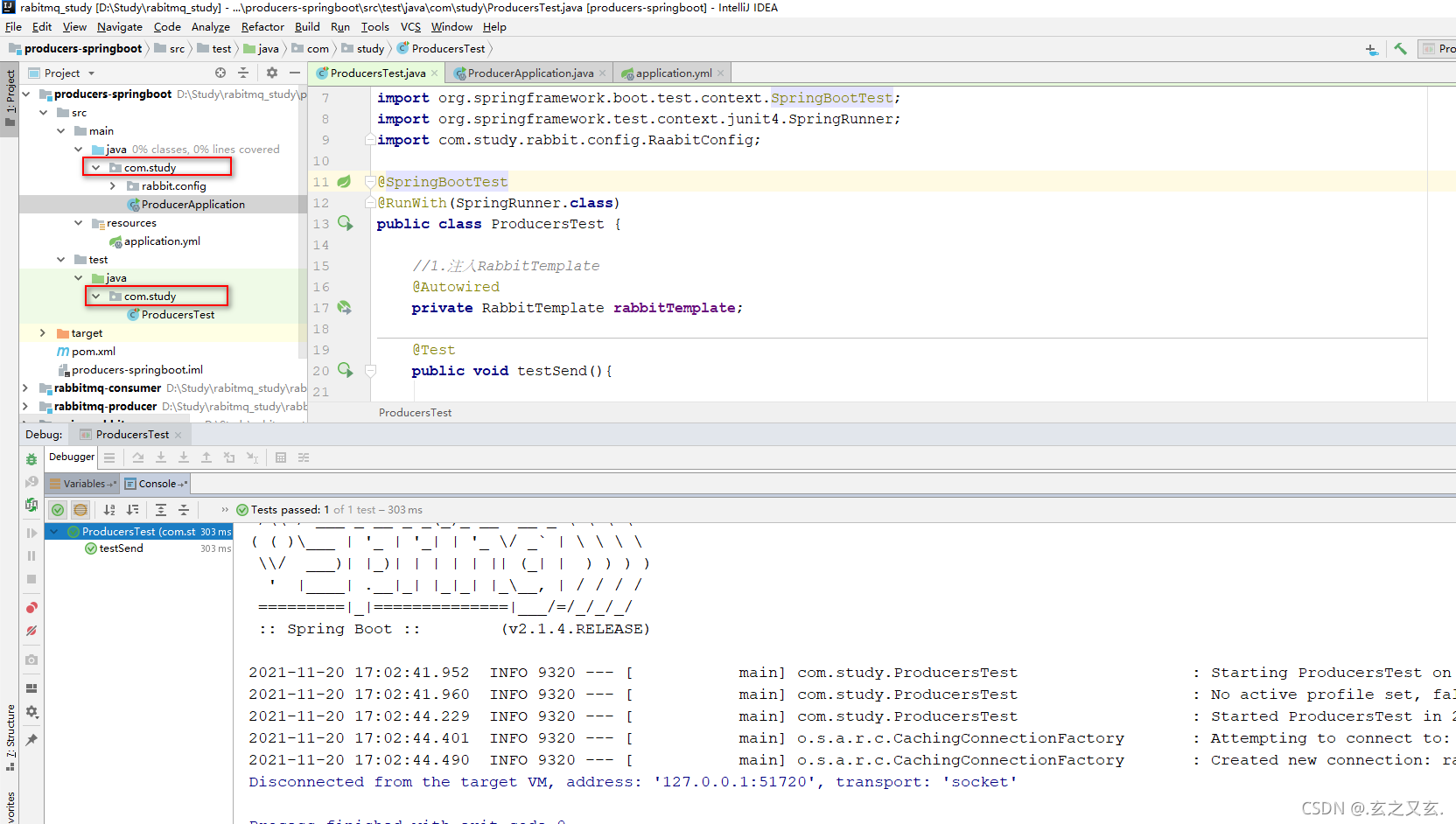Toggle Sort Alphabetically in test results
The height and width of the screenshot is (824, 1456).
tap(109, 510)
